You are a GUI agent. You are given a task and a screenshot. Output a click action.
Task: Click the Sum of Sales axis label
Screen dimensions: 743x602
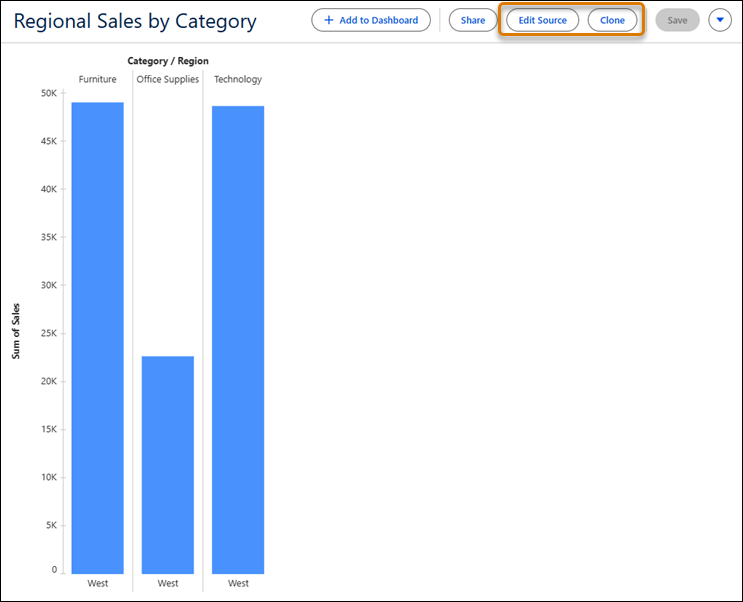point(16,331)
